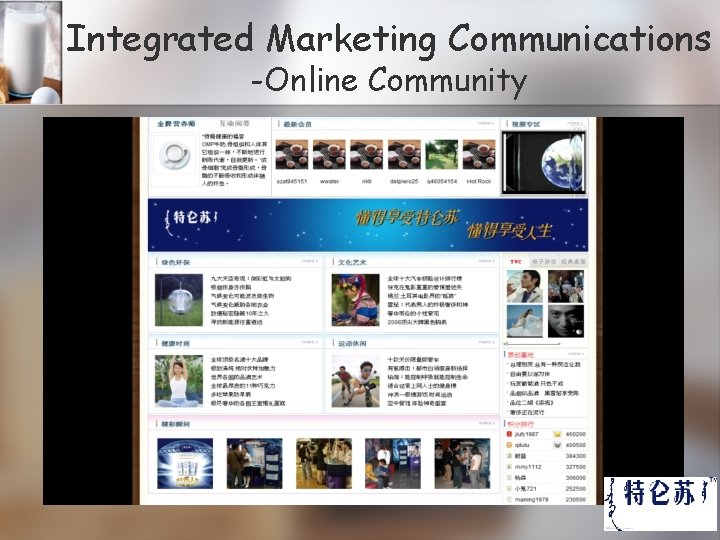Open TVC thumbnail of man in white coat
Screen dimensions: 720x540
[x=524, y=287]
